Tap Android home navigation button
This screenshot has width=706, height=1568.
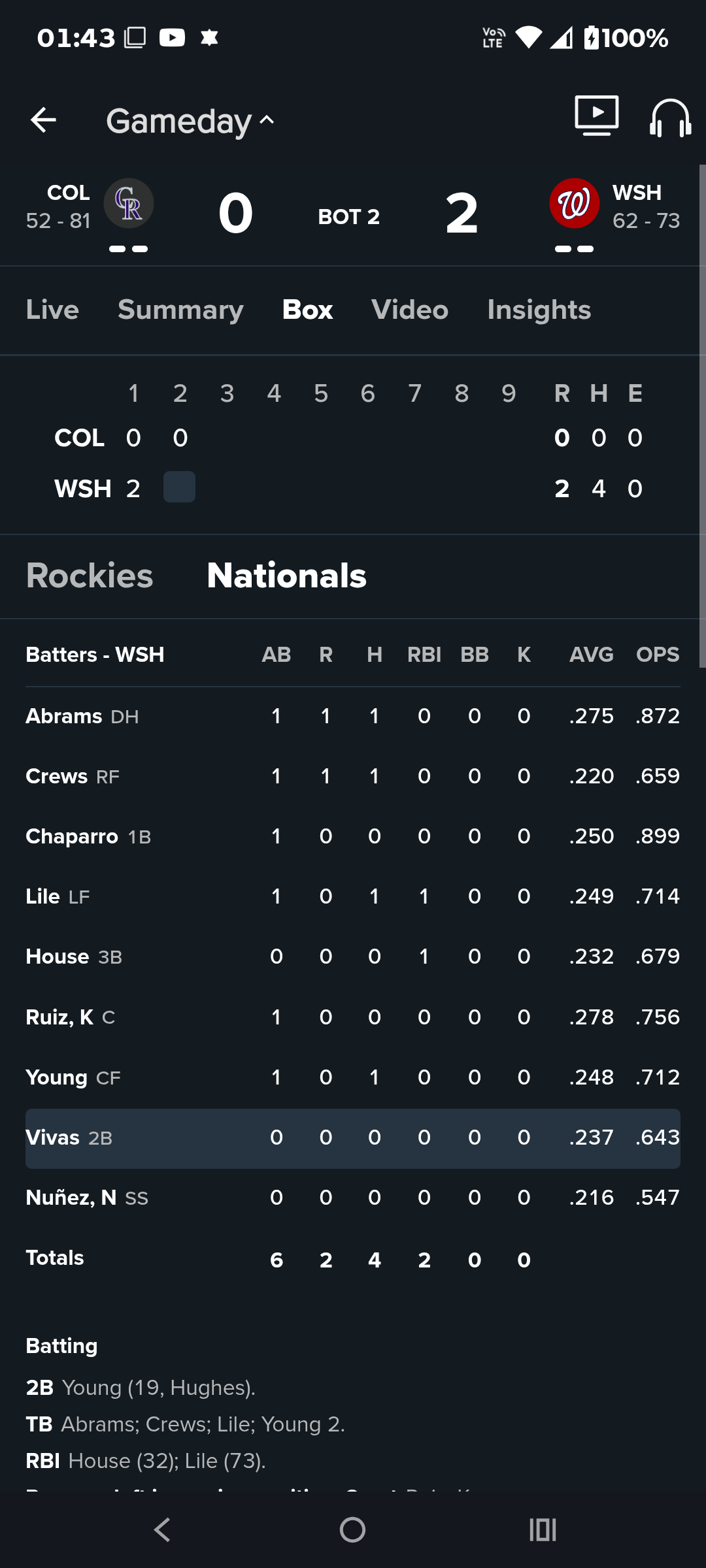[x=352, y=1529]
